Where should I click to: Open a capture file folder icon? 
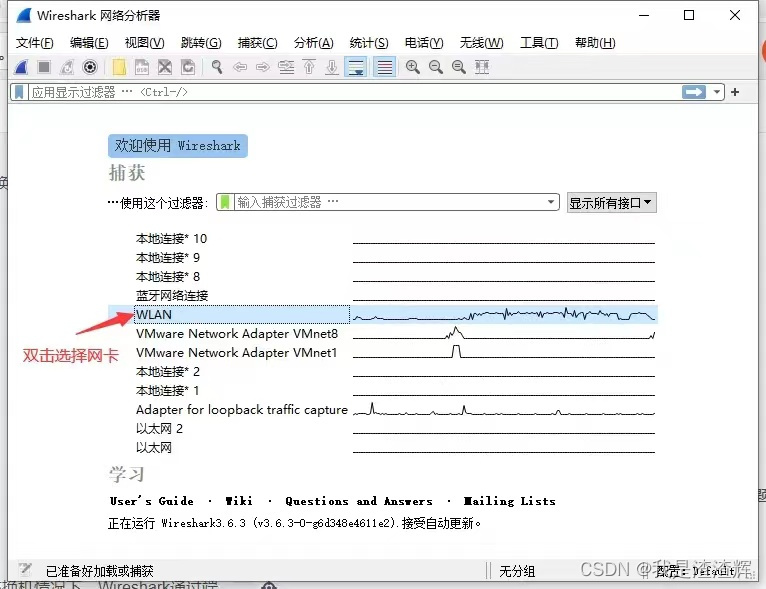[x=119, y=67]
